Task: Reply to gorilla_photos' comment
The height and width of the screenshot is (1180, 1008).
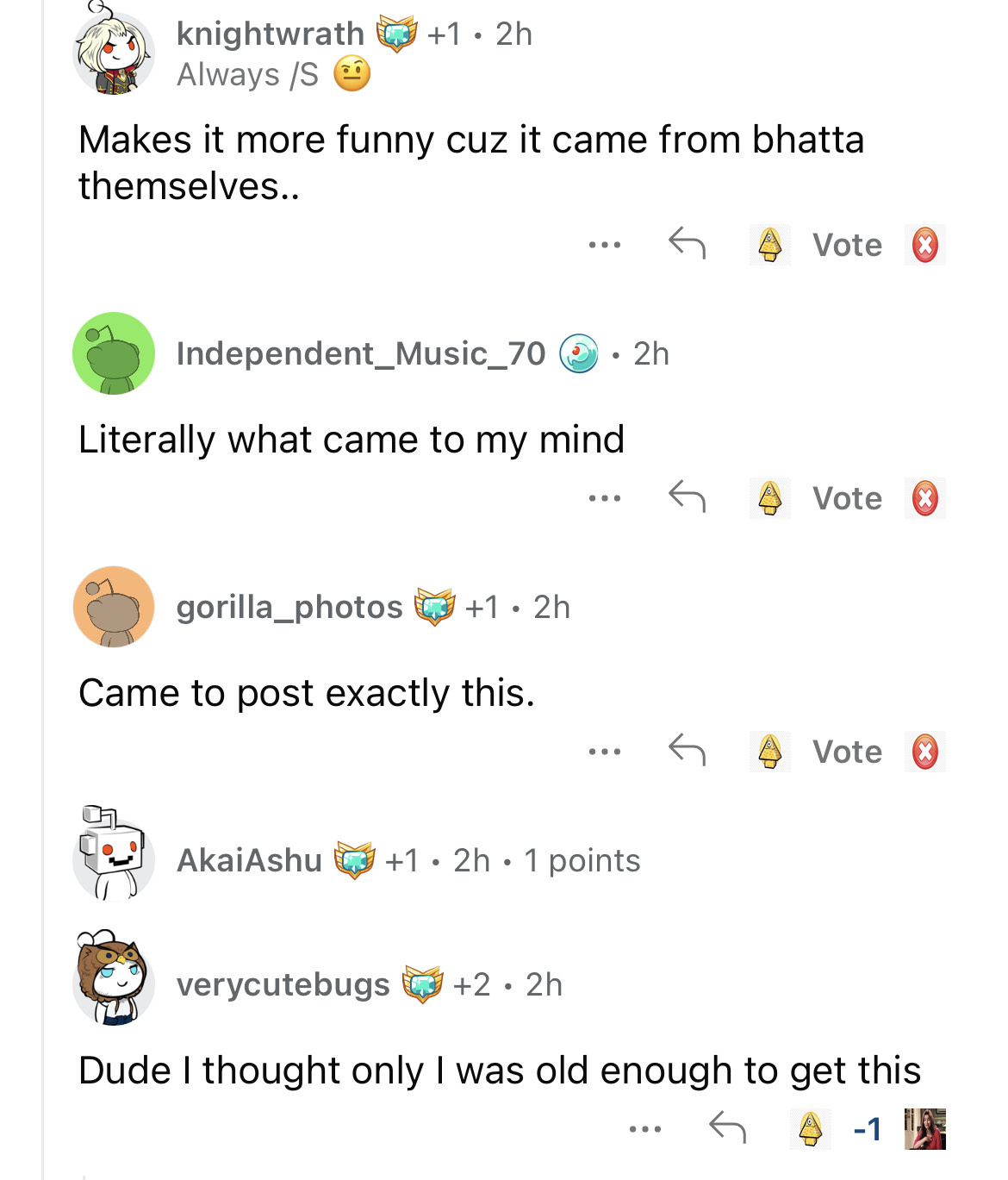Action: (687, 750)
